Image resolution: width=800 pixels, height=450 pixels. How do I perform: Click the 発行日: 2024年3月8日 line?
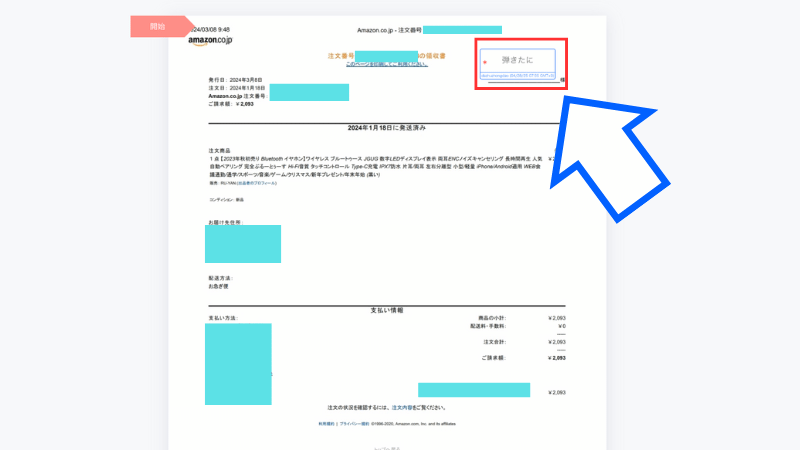click(x=235, y=80)
